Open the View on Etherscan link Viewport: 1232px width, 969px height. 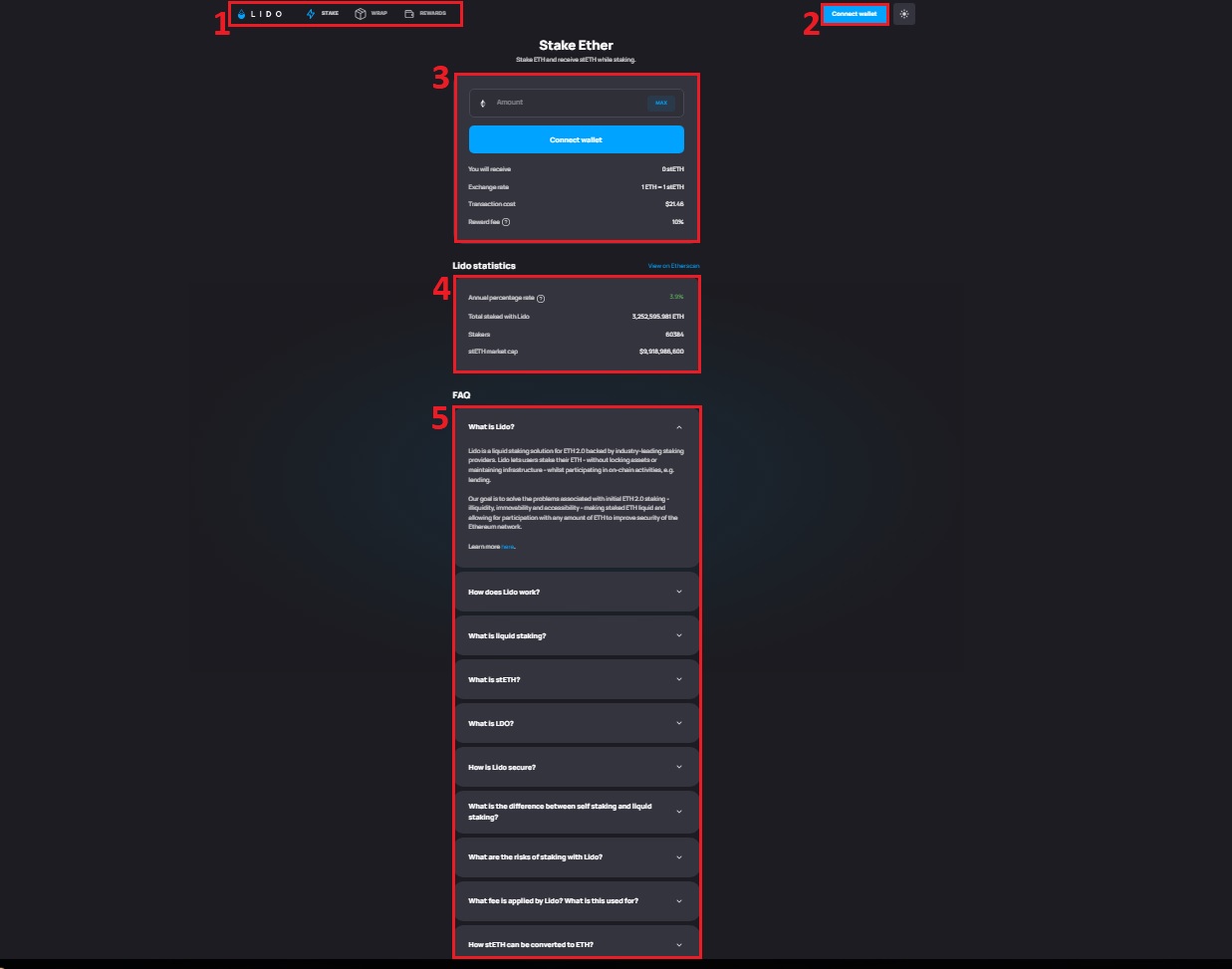click(673, 266)
